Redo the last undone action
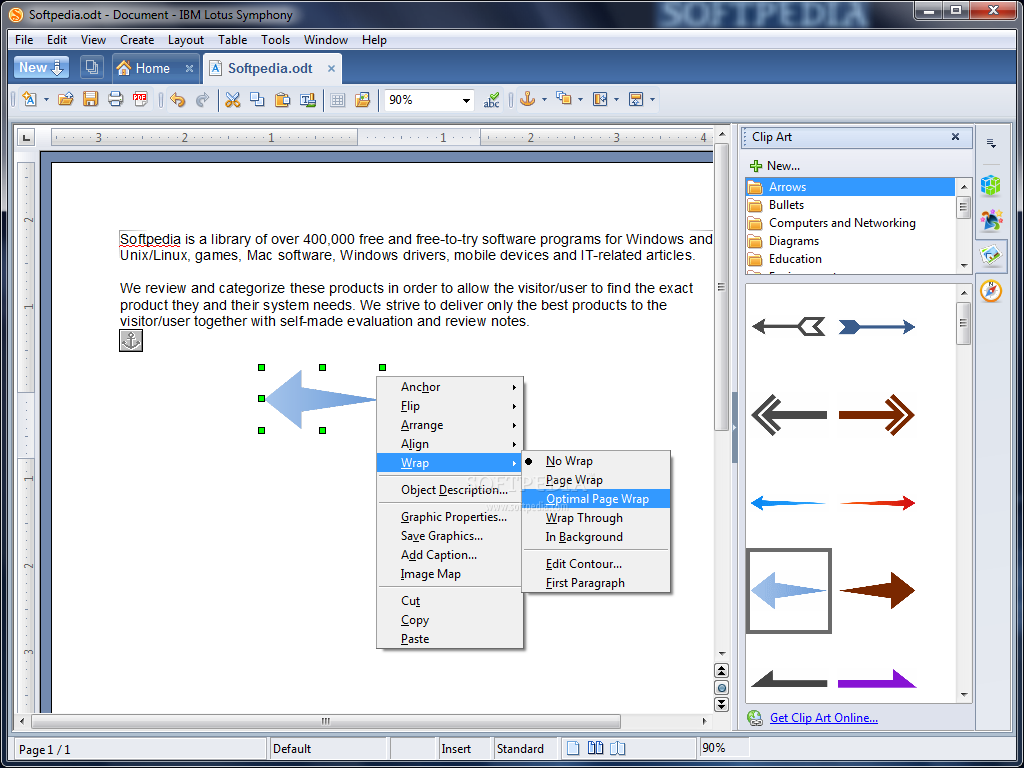Image resolution: width=1024 pixels, height=768 pixels. (x=202, y=99)
